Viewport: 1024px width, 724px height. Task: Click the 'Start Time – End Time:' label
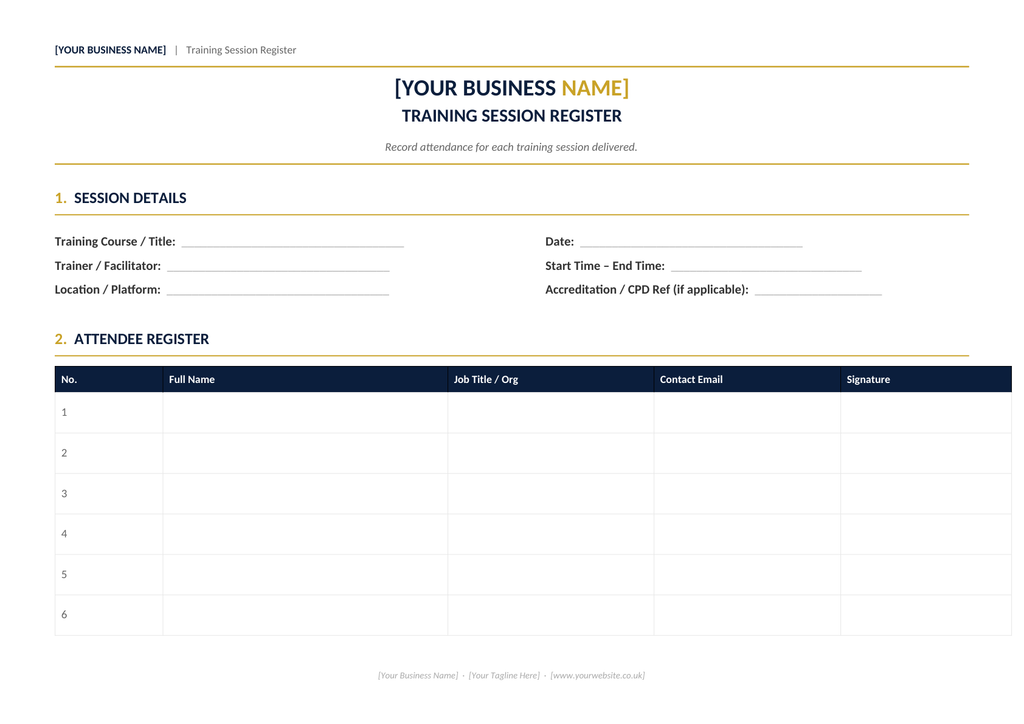coord(605,266)
